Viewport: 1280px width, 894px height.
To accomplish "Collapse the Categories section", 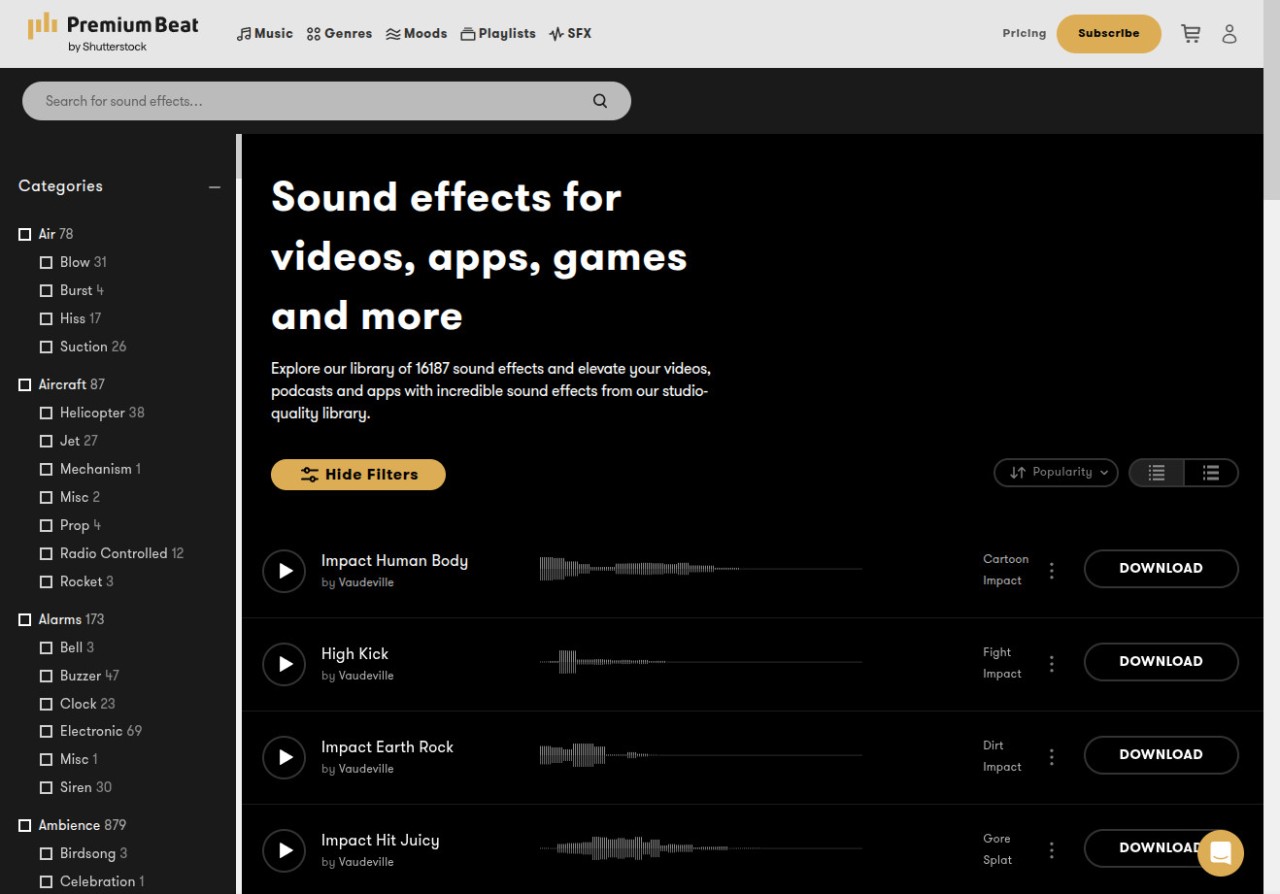I will tap(214, 187).
